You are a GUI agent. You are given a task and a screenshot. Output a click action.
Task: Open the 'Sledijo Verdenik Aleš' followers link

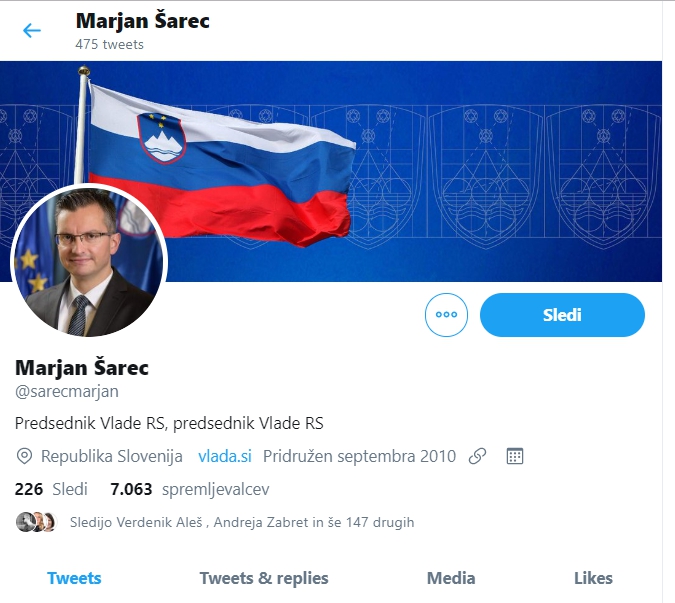click(x=242, y=522)
